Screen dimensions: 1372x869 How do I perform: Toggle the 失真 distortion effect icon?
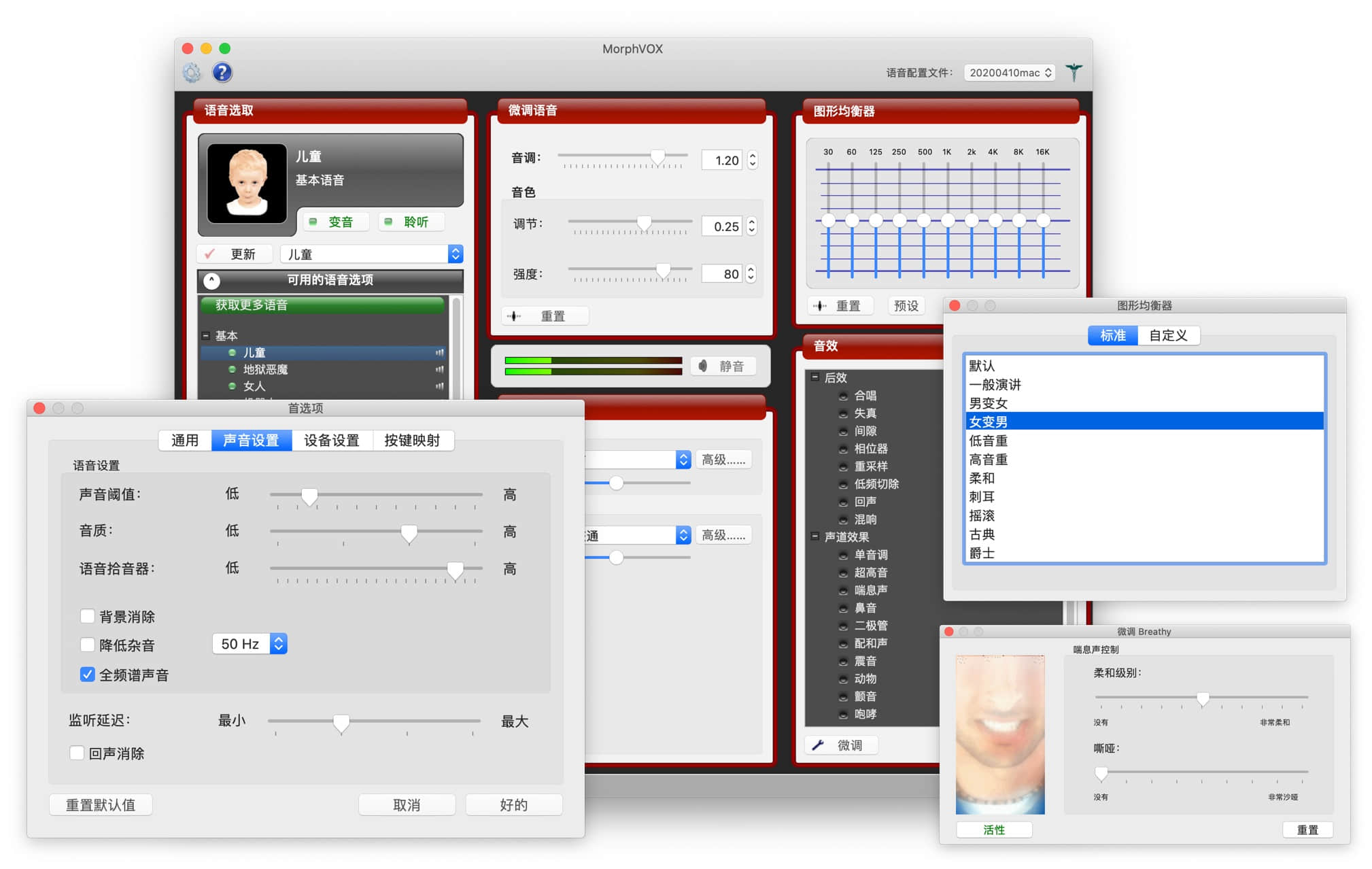843,413
